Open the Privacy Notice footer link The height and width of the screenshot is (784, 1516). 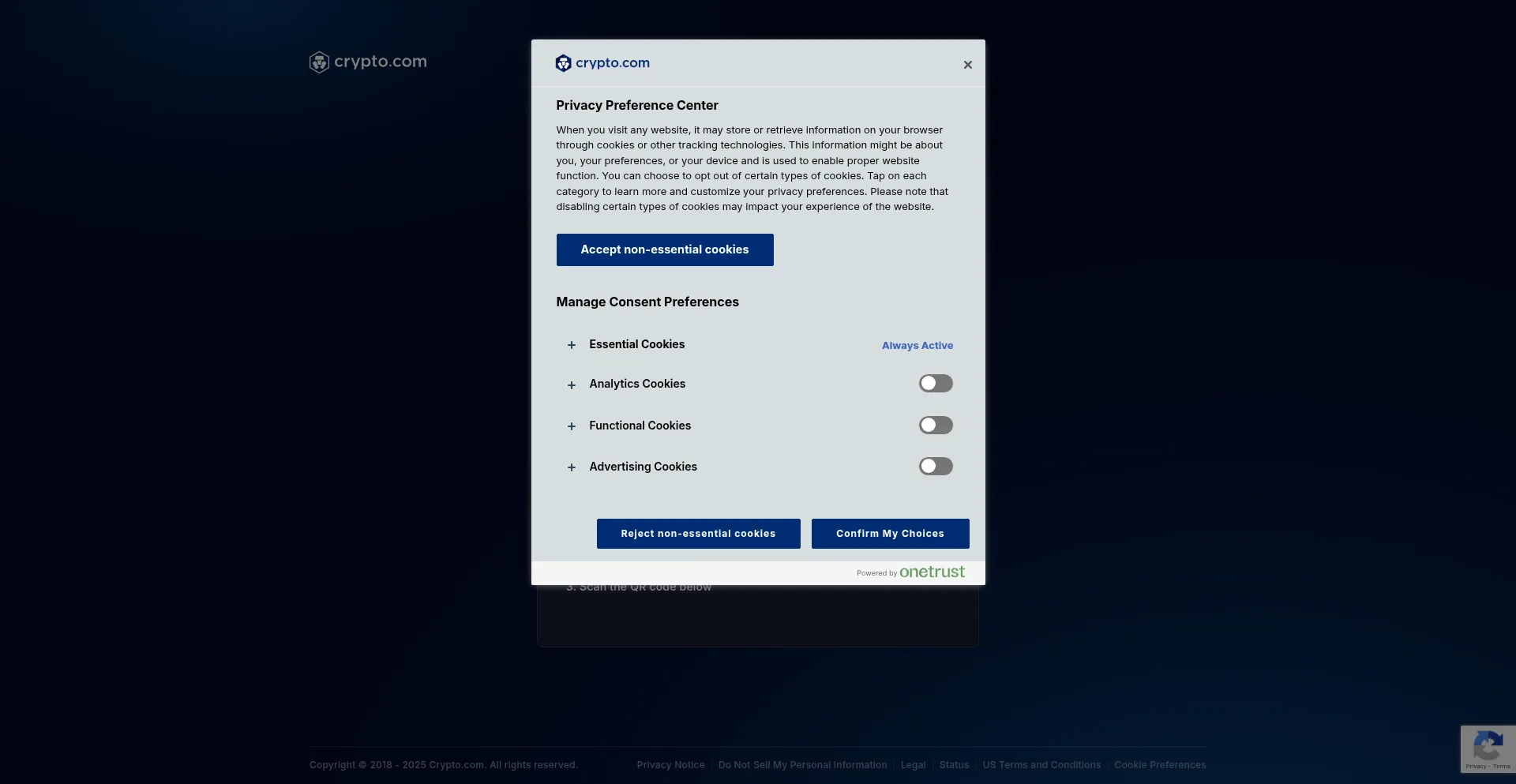point(670,765)
